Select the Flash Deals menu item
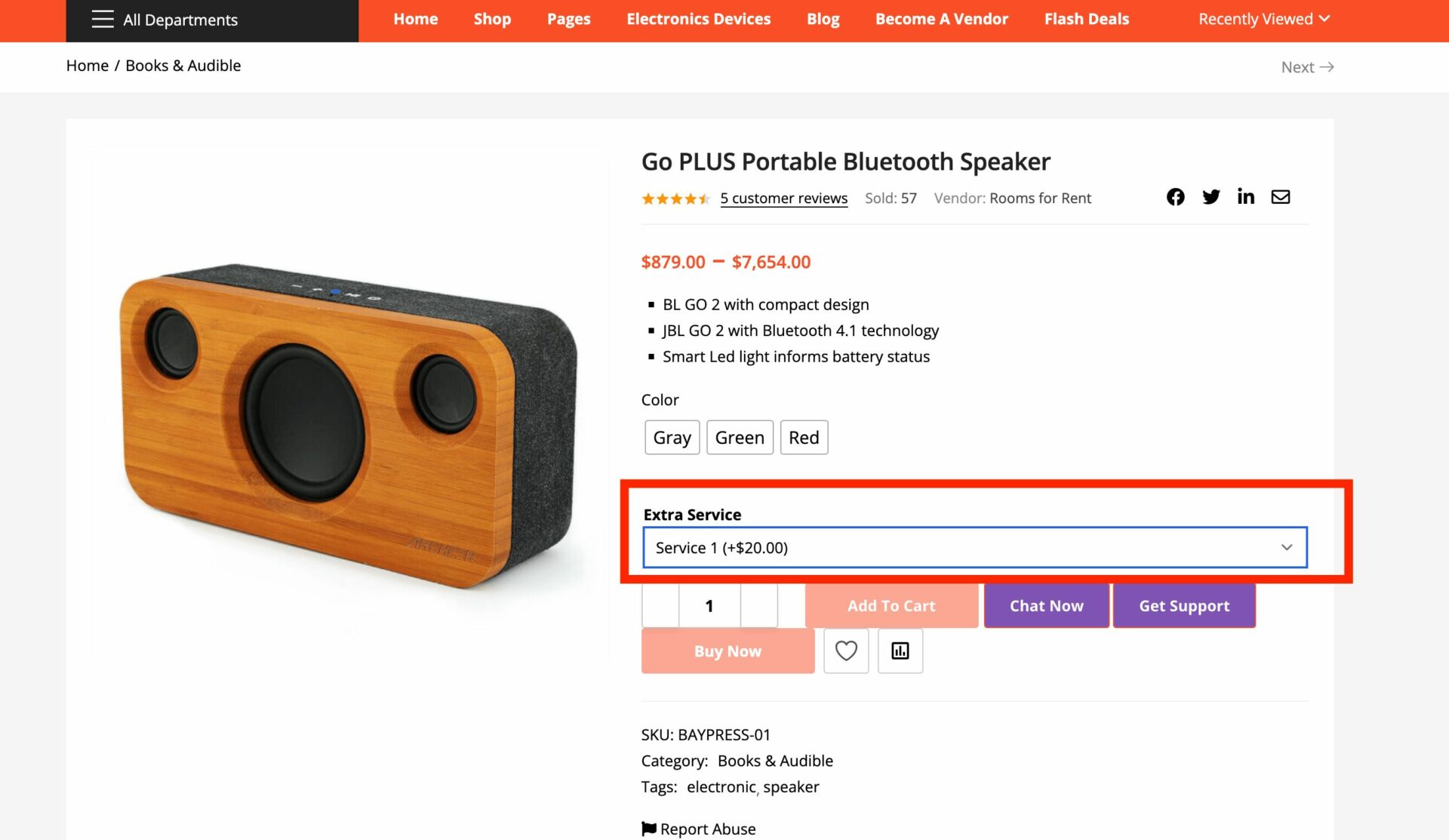 pyautogui.click(x=1087, y=18)
